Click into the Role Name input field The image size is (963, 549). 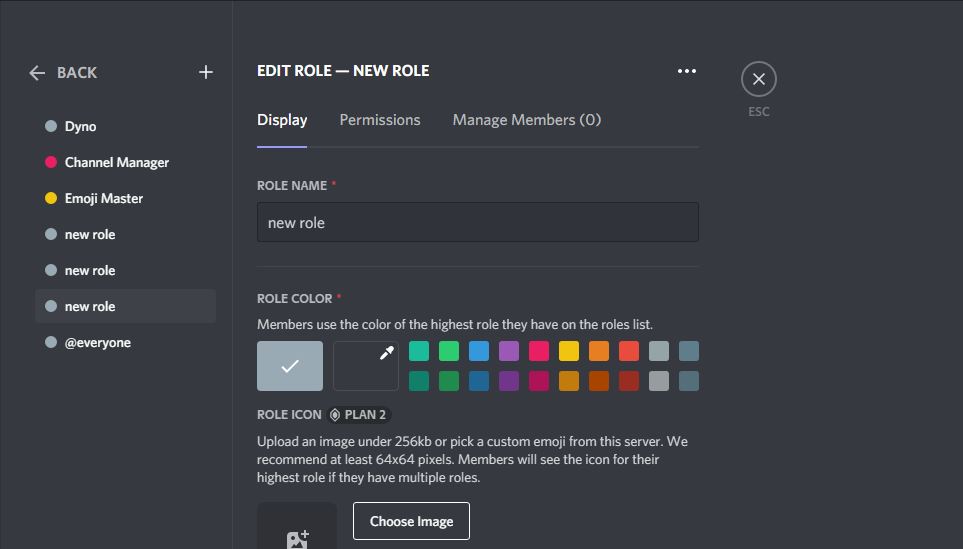pos(478,222)
